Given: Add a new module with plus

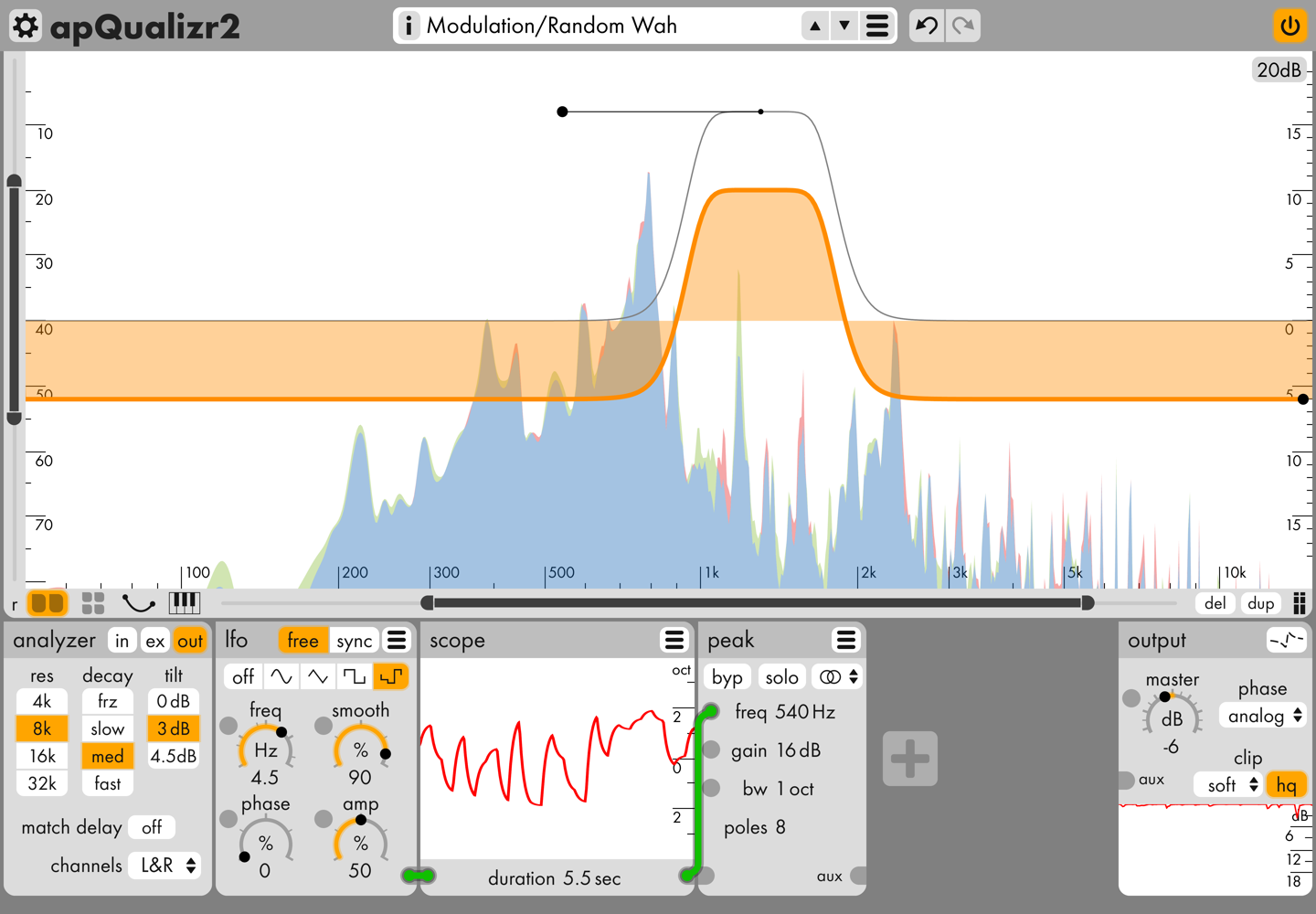Looking at the screenshot, I should (x=910, y=759).
